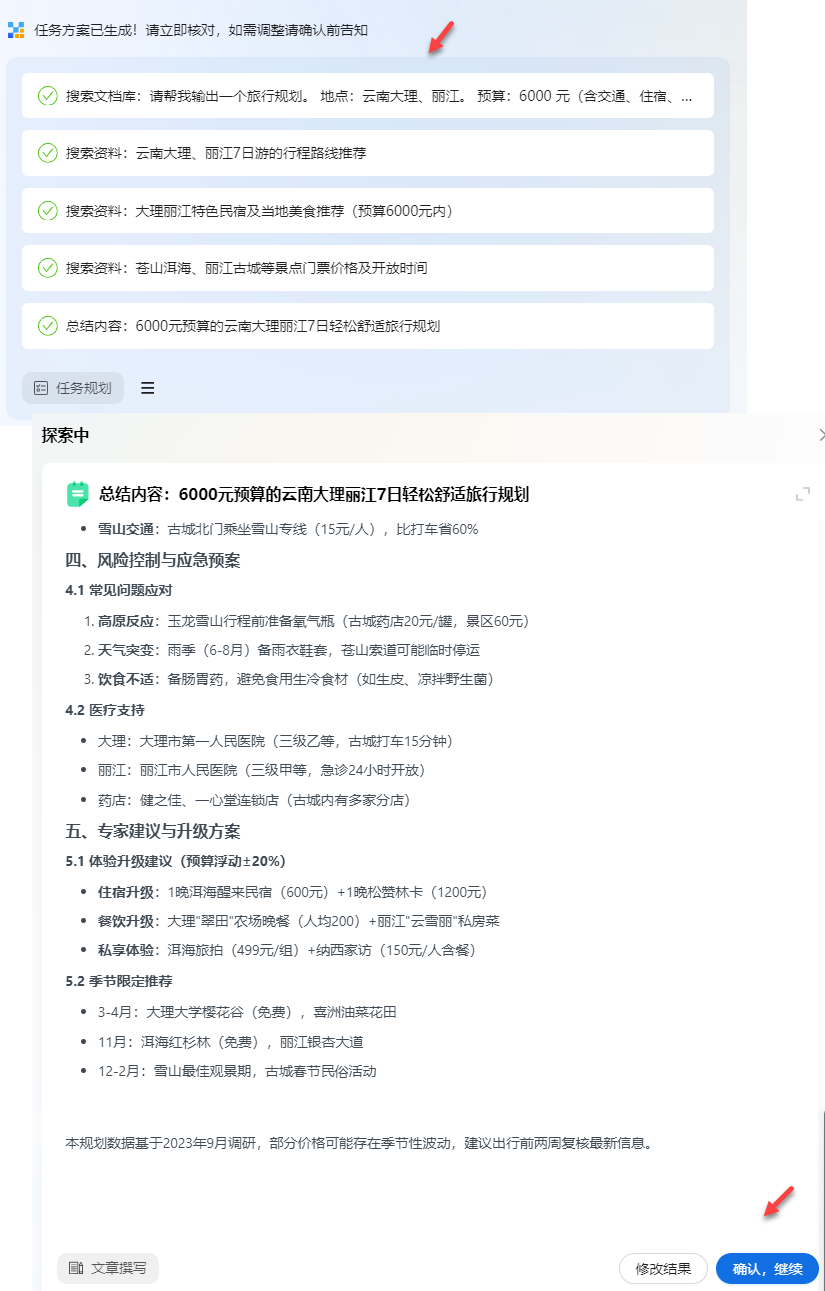
Task: Click the 修改结果 button
Action: pyautogui.click(x=663, y=1269)
